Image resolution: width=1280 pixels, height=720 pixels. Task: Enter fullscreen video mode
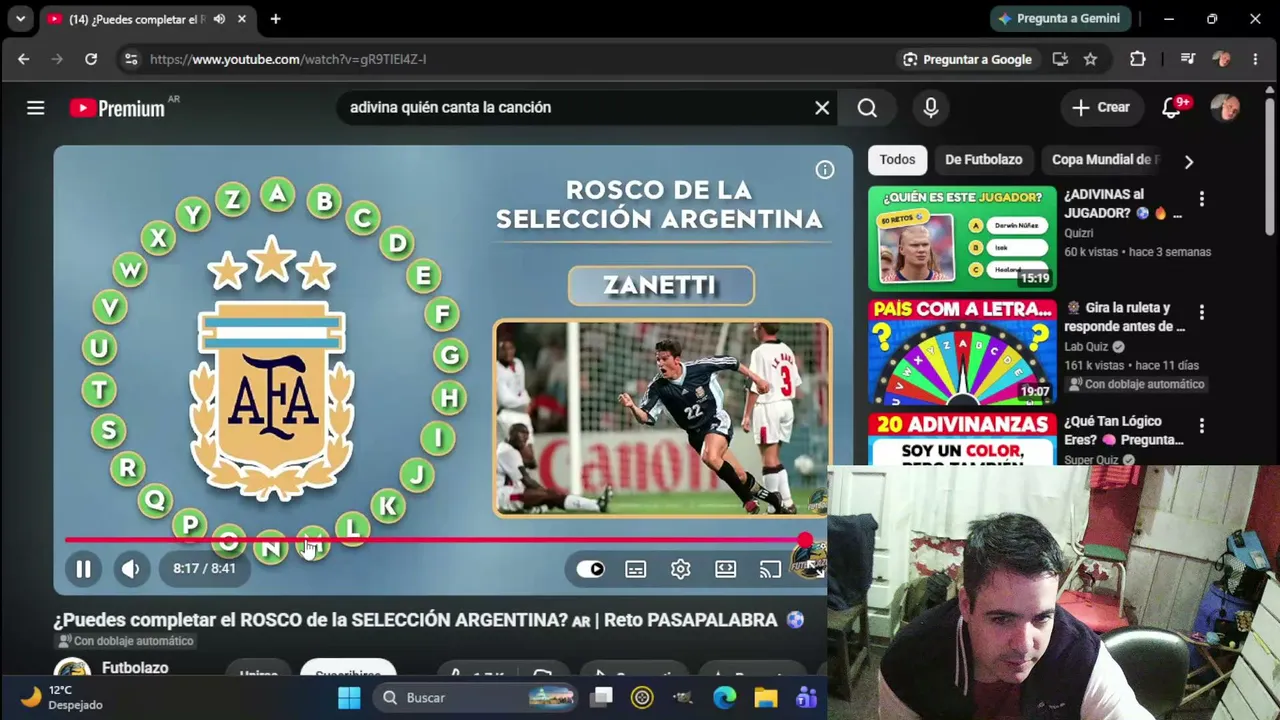pos(814,569)
